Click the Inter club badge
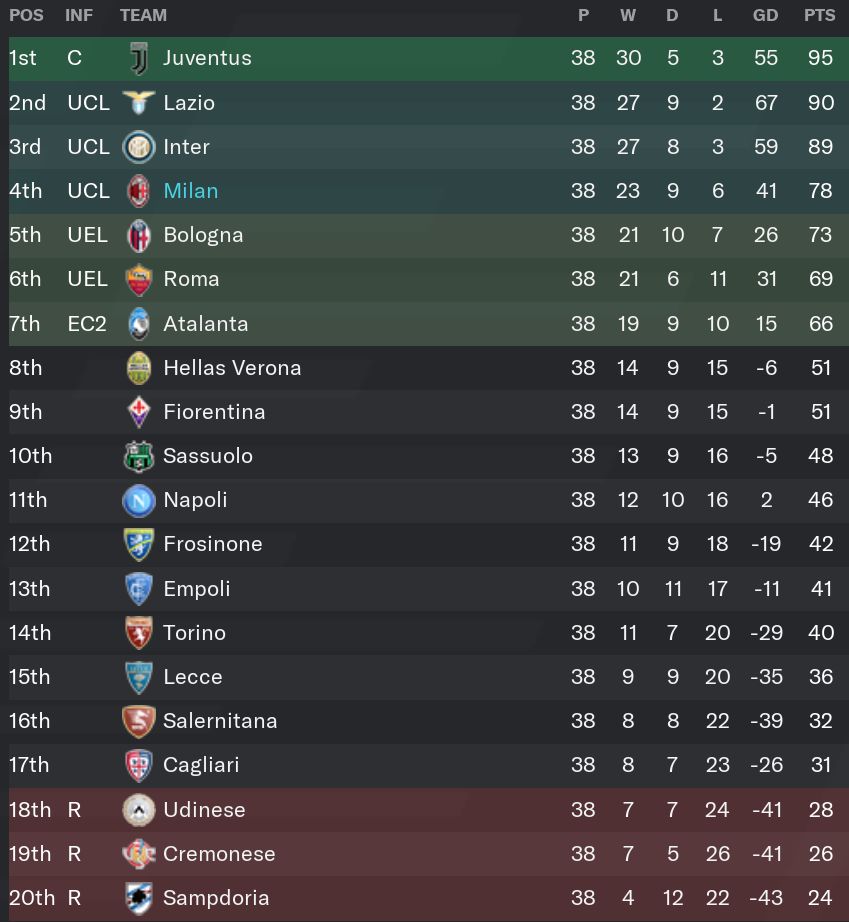The image size is (849, 922). (139, 146)
